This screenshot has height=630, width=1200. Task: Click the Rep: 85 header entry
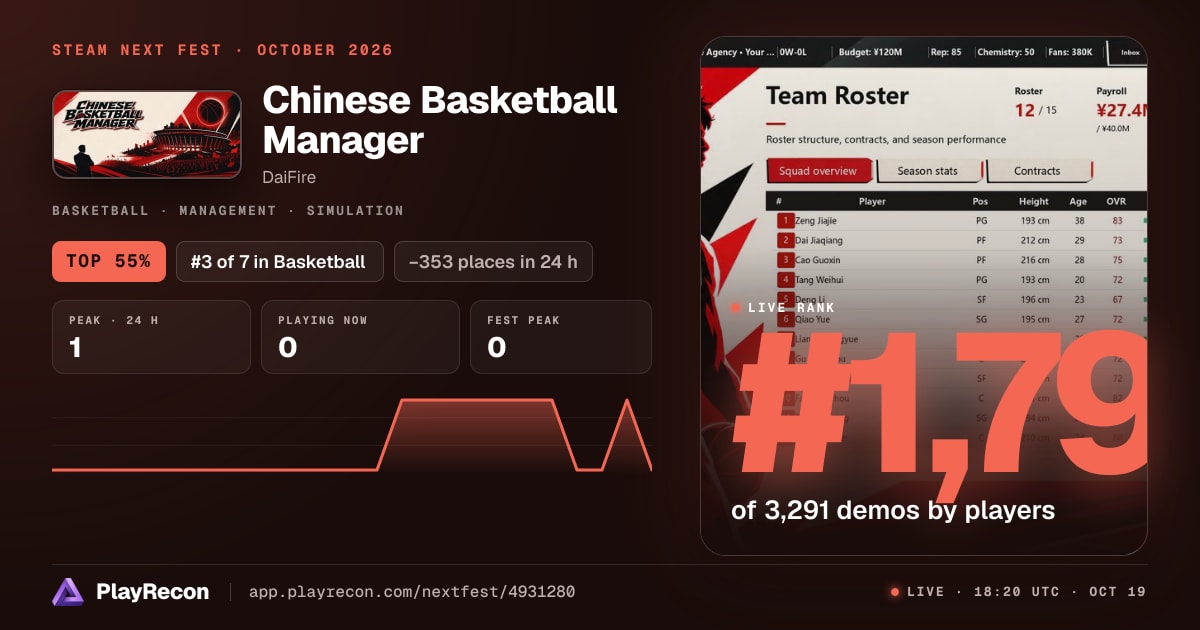[947, 52]
